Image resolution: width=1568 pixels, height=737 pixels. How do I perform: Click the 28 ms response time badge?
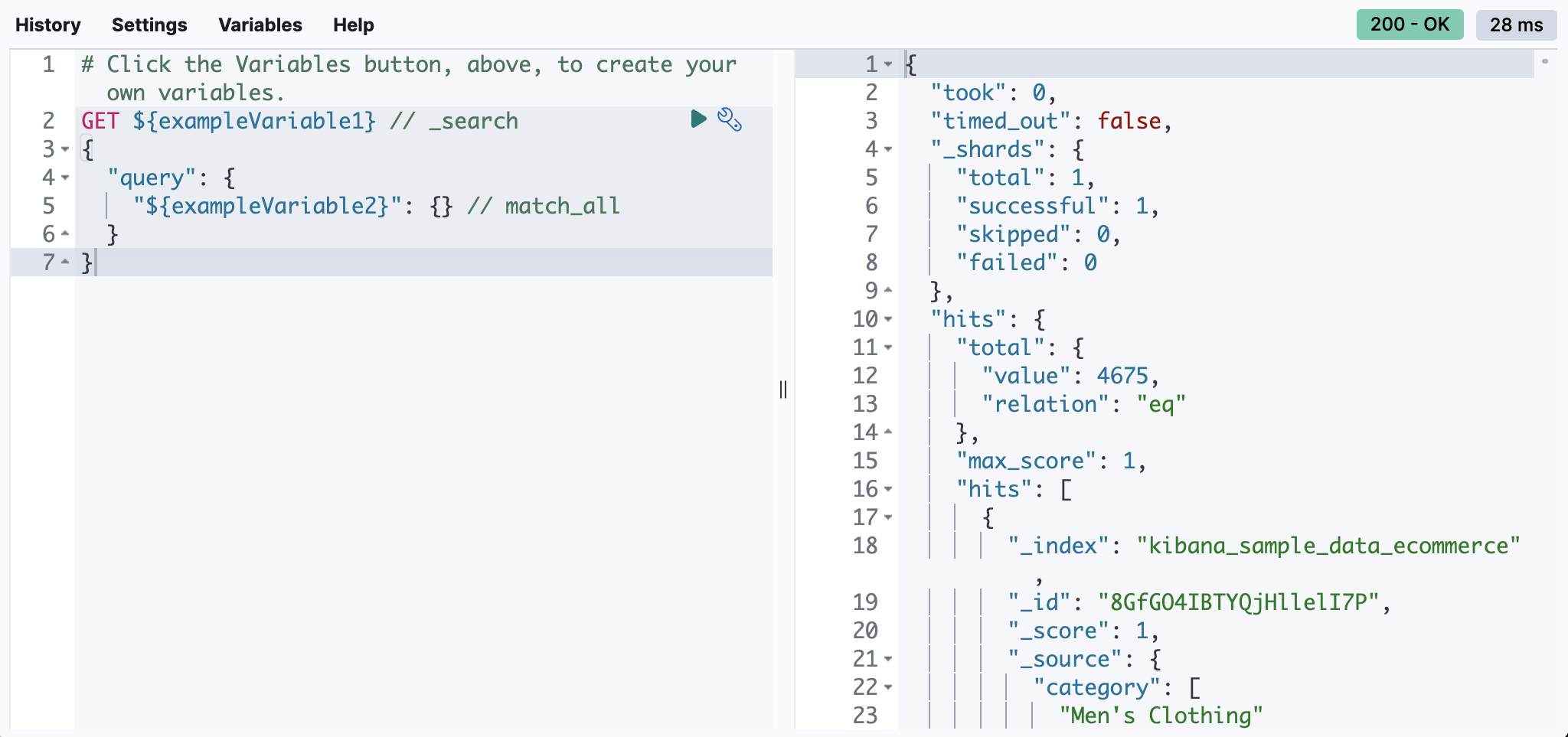pos(1514,24)
